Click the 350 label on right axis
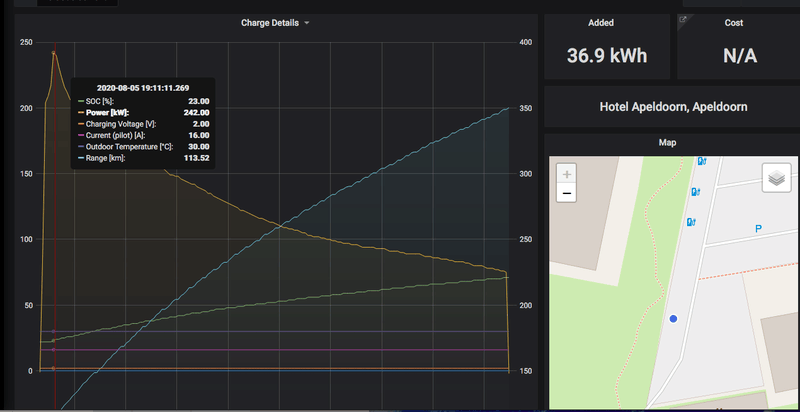 pyautogui.click(x=525, y=109)
